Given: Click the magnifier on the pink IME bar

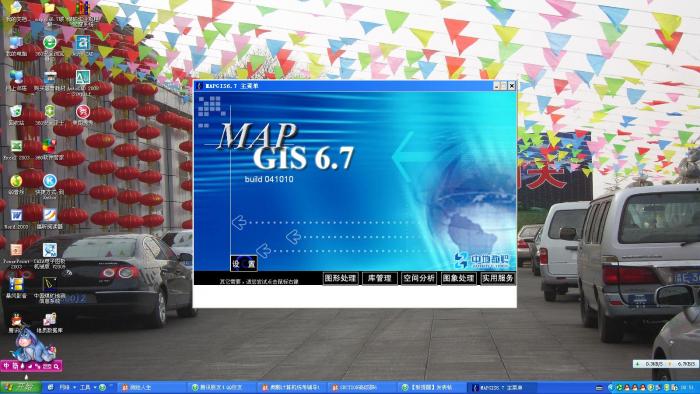Looking at the screenshot, I should (x=56, y=366).
